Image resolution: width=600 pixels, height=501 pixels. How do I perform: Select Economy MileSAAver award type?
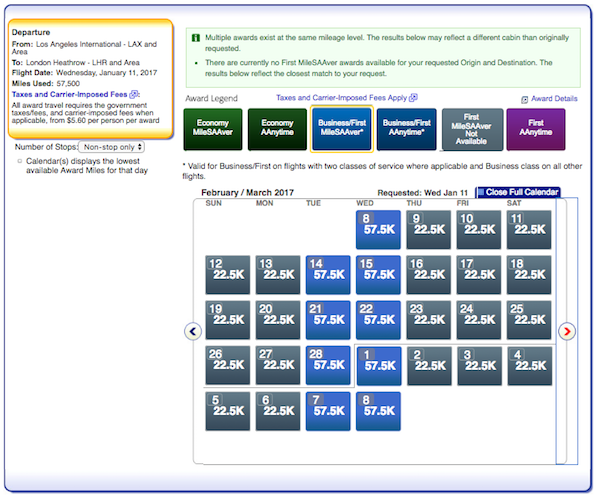213,129
